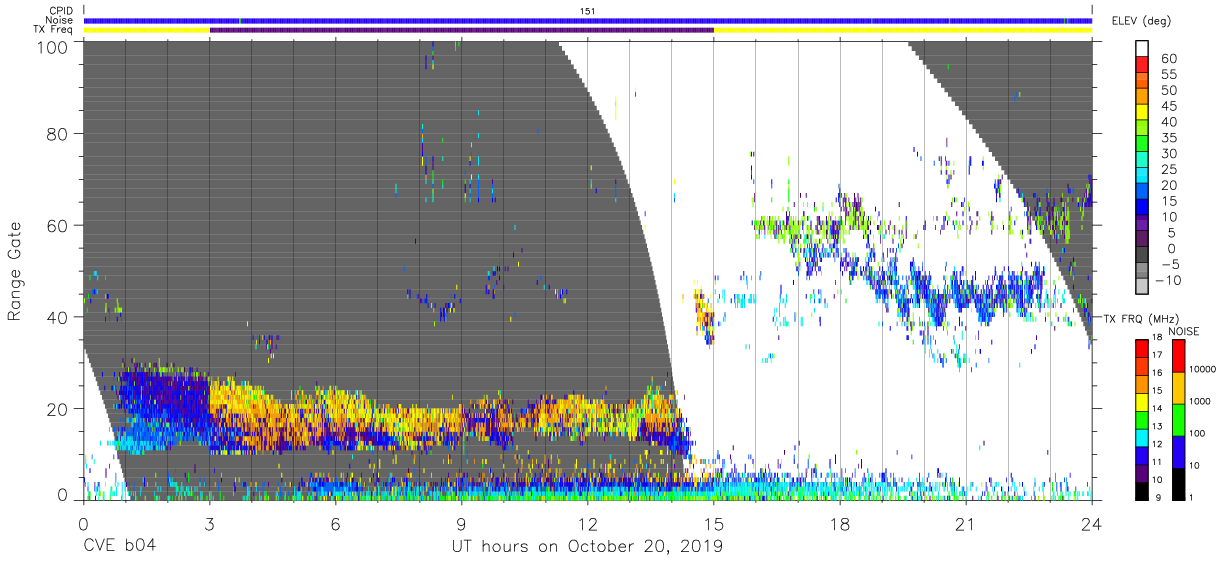The image size is (1228, 567).
Task: Click the 'CPID' label at top left
Action: click(x=61, y=11)
